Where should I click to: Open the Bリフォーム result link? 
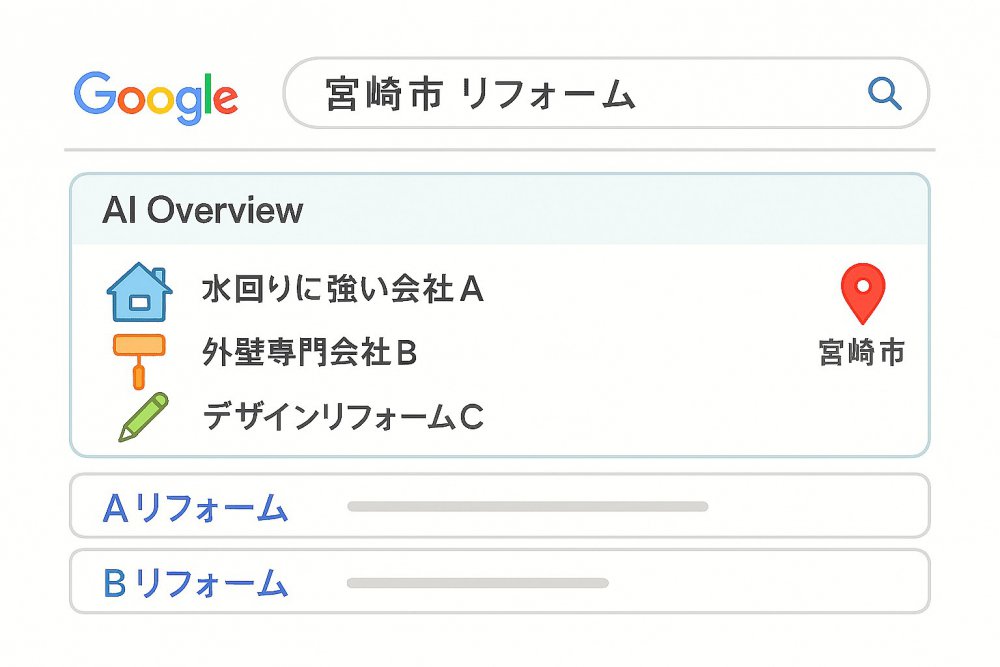pos(195,583)
